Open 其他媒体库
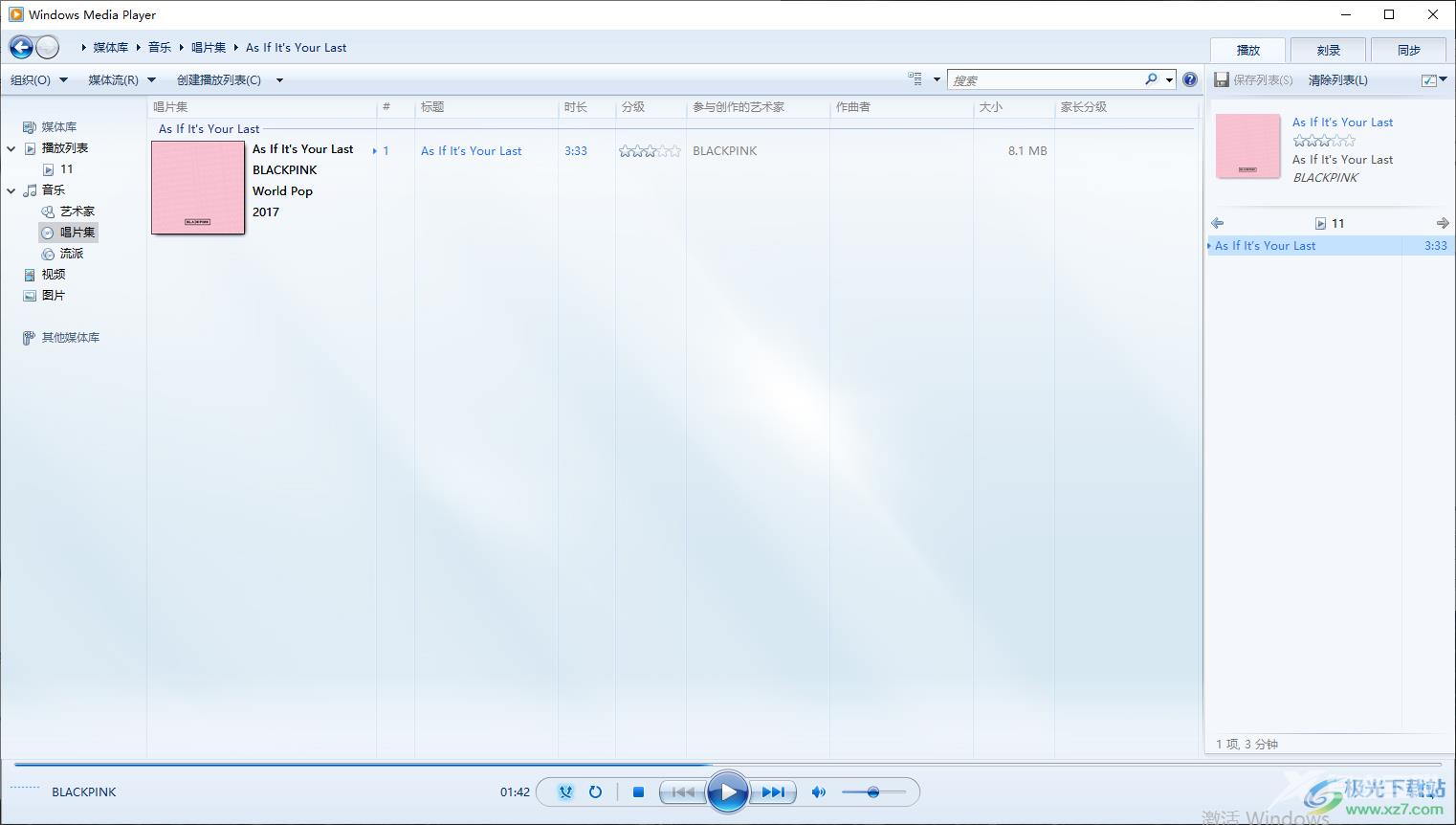 click(x=70, y=337)
